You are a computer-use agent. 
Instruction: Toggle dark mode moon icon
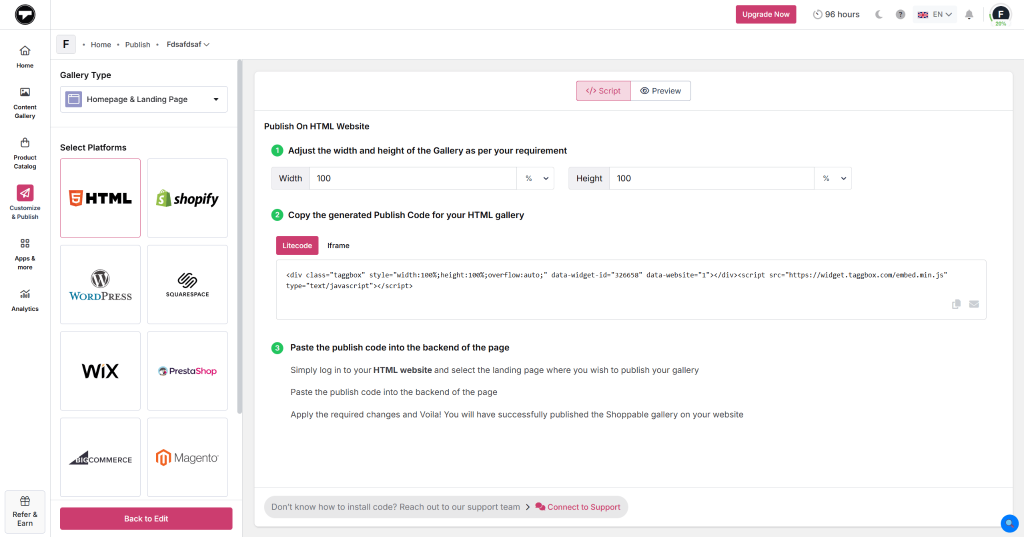[879, 14]
